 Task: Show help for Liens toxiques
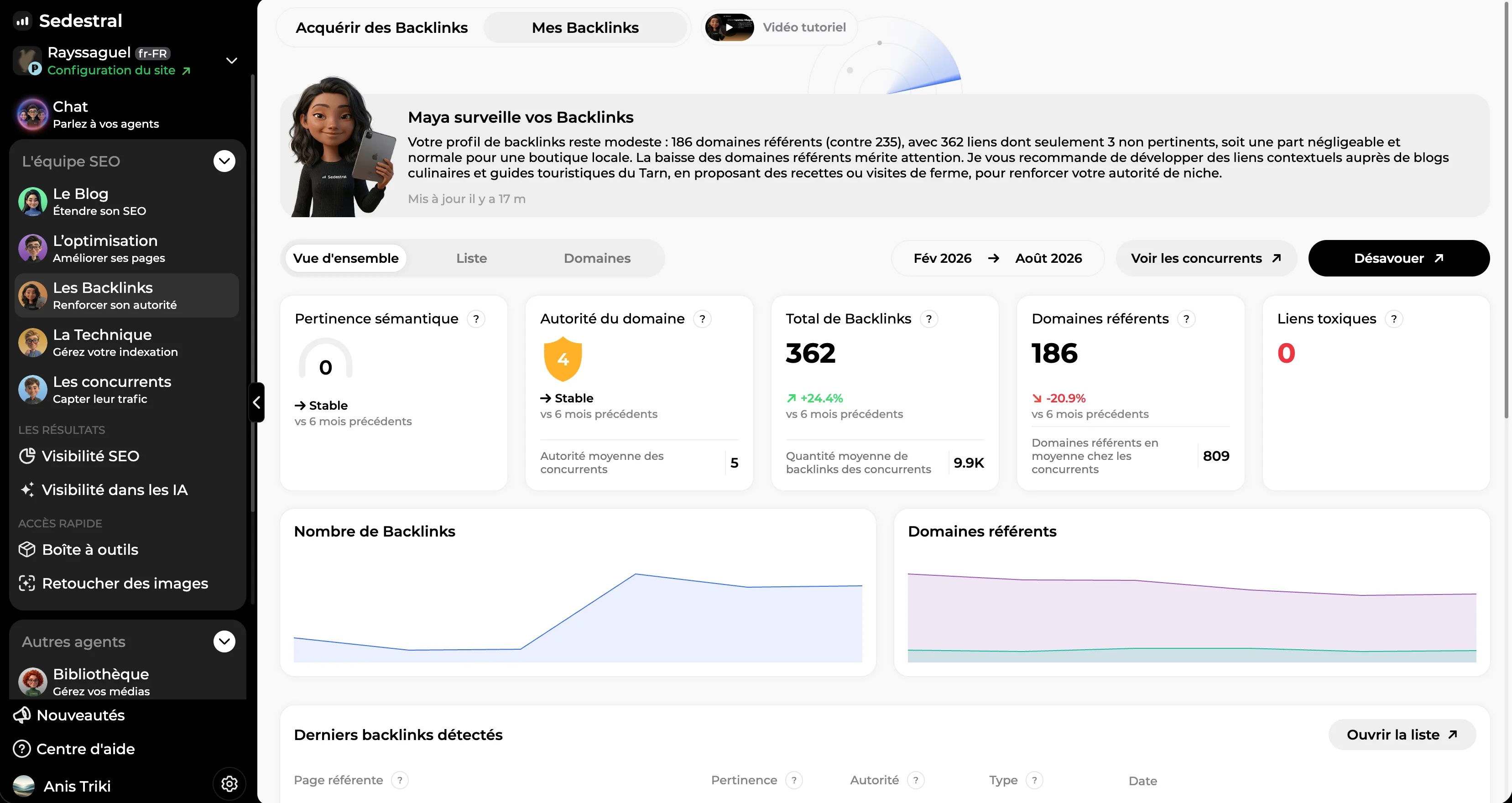click(x=1393, y=319)
